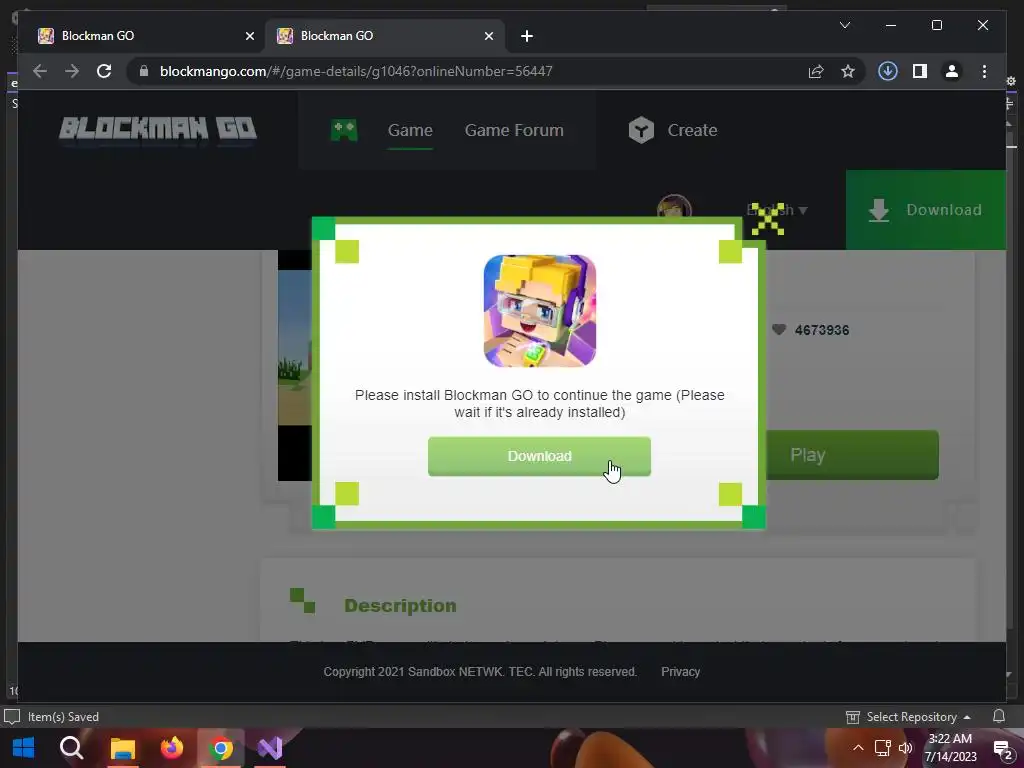1024x768 pixels.
Task: Open the Chrome downloads icon
Action: (888, 71)
